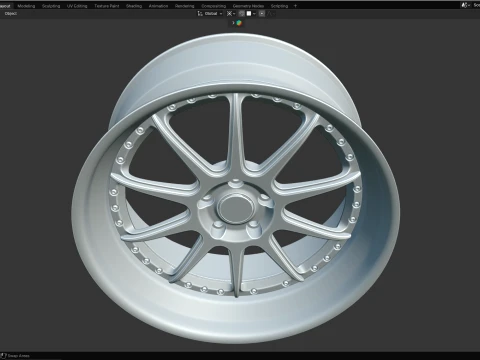Click the colorful sphere icon below the header
480x360 pixels.
239,23
